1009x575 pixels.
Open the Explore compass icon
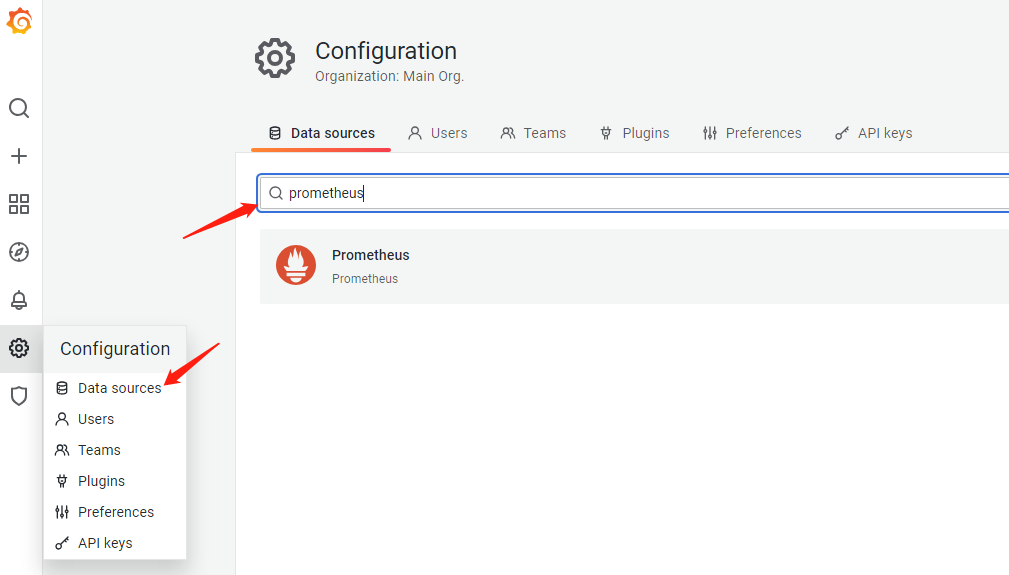tap(19, 252)
